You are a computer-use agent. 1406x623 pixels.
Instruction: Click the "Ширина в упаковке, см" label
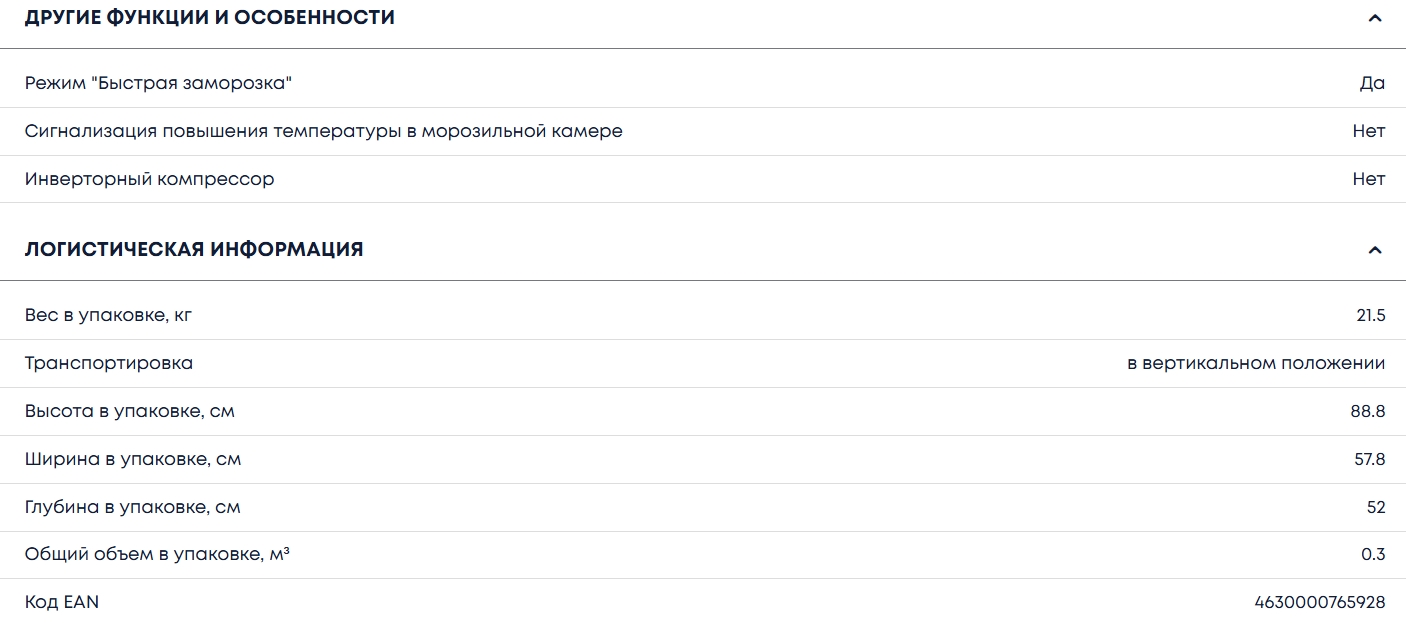click(x=133, y=459)
